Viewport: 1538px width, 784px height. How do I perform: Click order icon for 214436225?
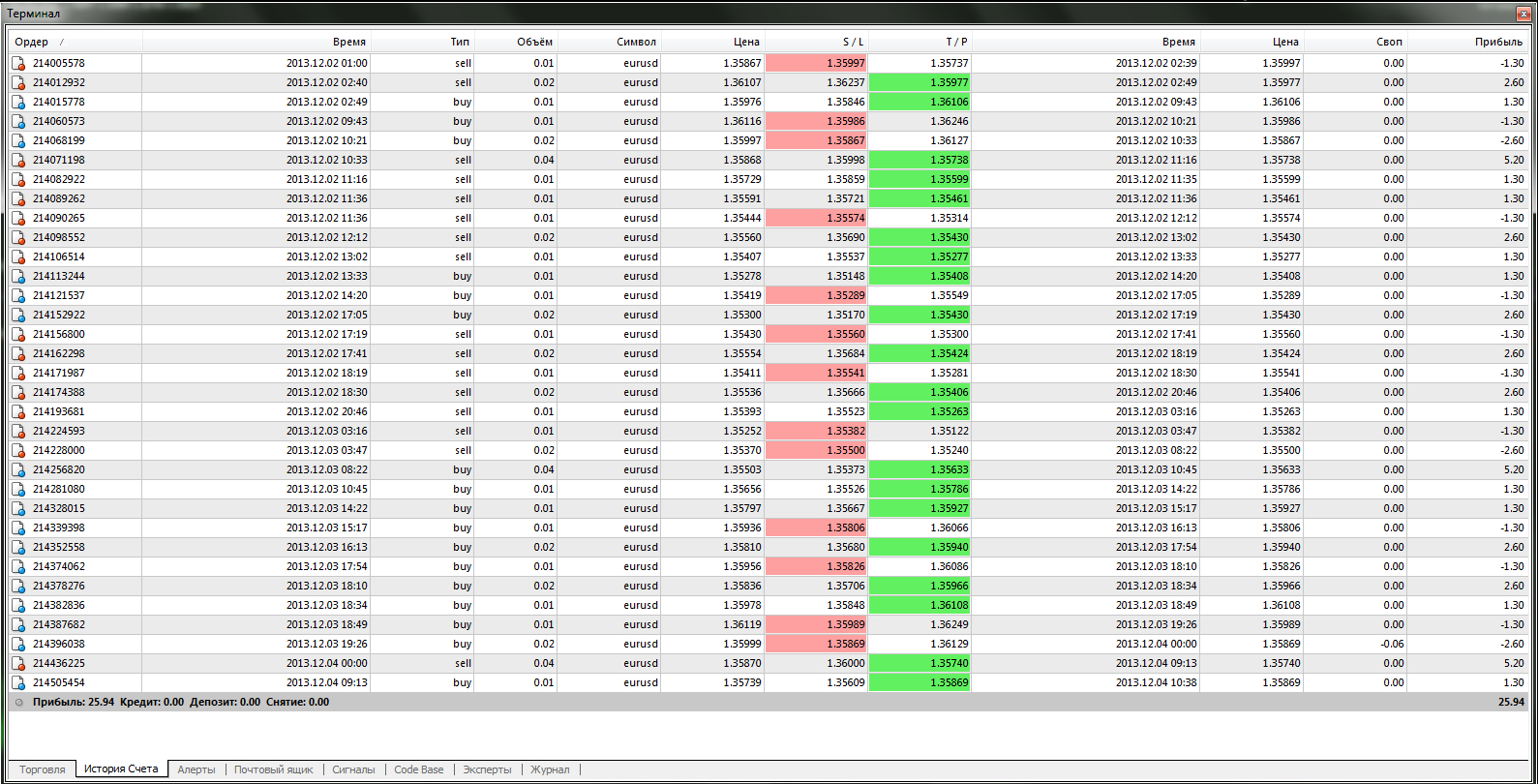(x=18, y=663)
